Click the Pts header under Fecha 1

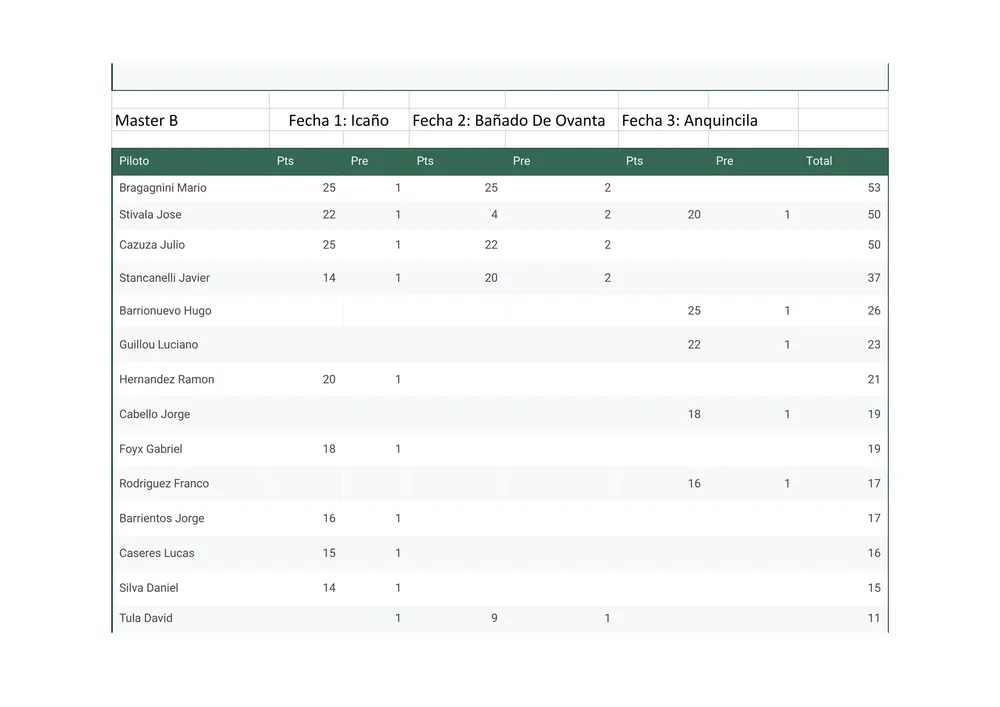tap(285, 161)
